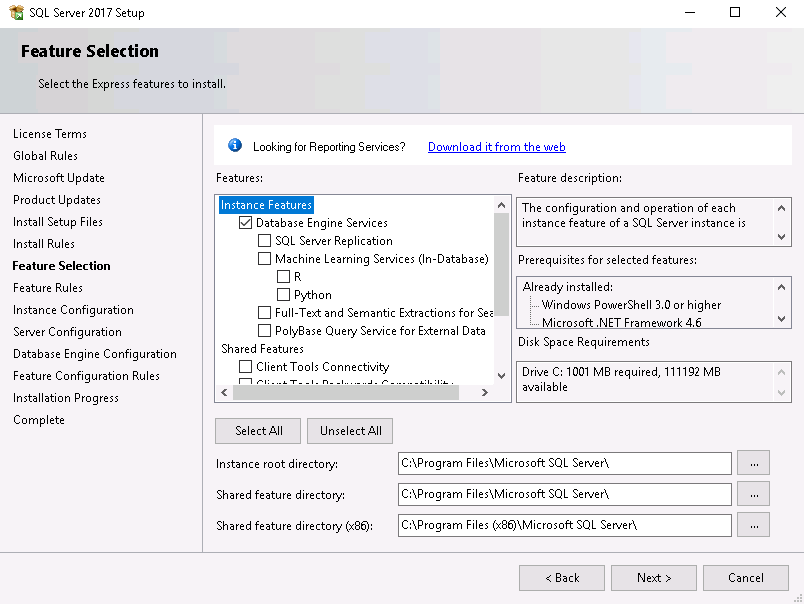Browse for Shared feature directory (x86)

[754, 525]
